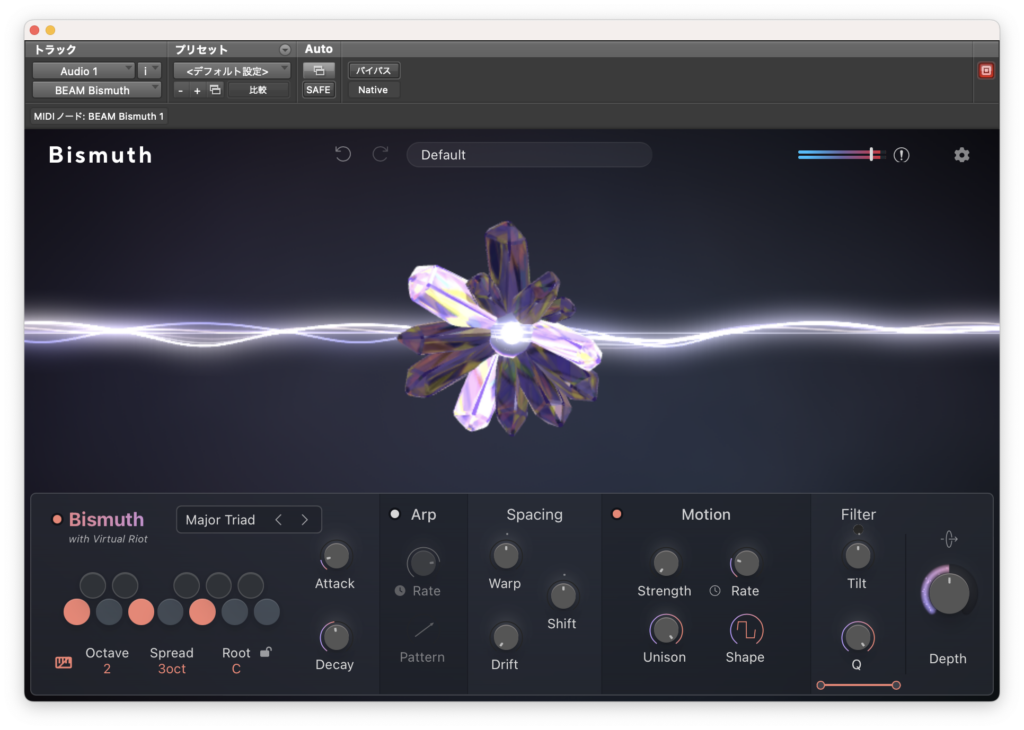
Task: Click the Filter Q knob
Action: tap(857, 637)
